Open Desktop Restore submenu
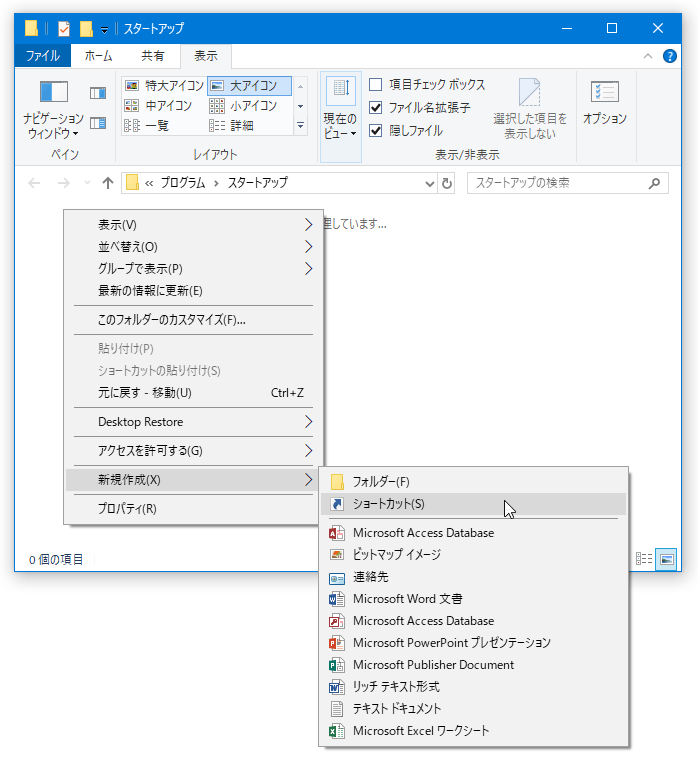This screenshot has height=758, width=698. [193, 422]
